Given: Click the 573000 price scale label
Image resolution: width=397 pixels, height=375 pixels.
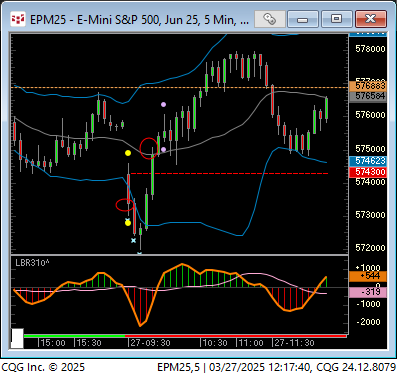Looking at the screenshot, I should coord(370,214).
